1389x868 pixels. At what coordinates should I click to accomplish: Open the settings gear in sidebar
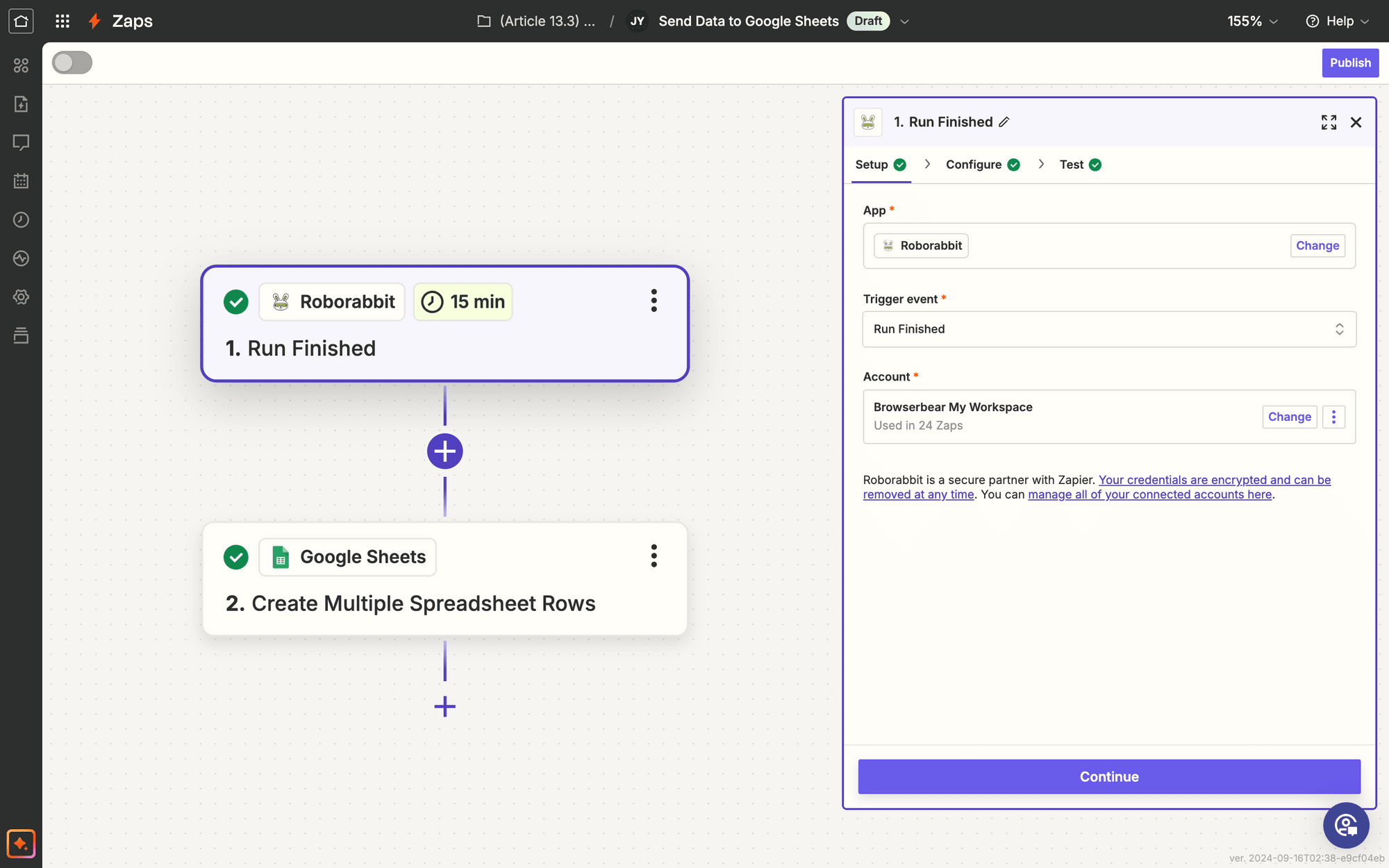21,297
